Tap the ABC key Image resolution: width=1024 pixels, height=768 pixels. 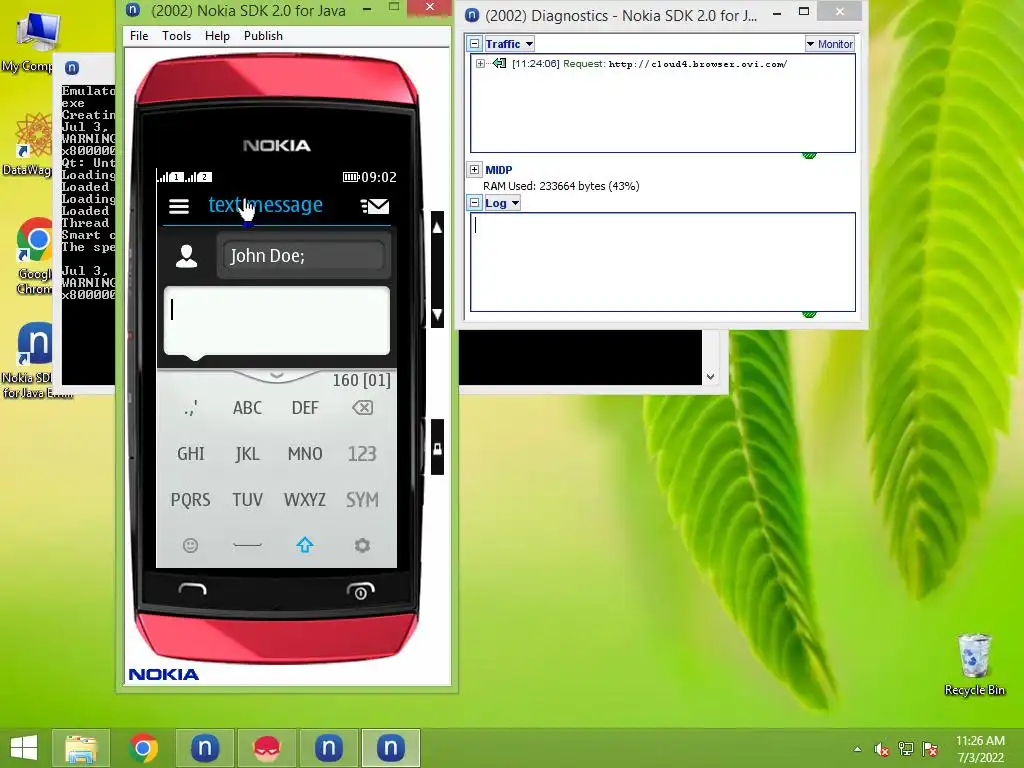tap(248, 408)
